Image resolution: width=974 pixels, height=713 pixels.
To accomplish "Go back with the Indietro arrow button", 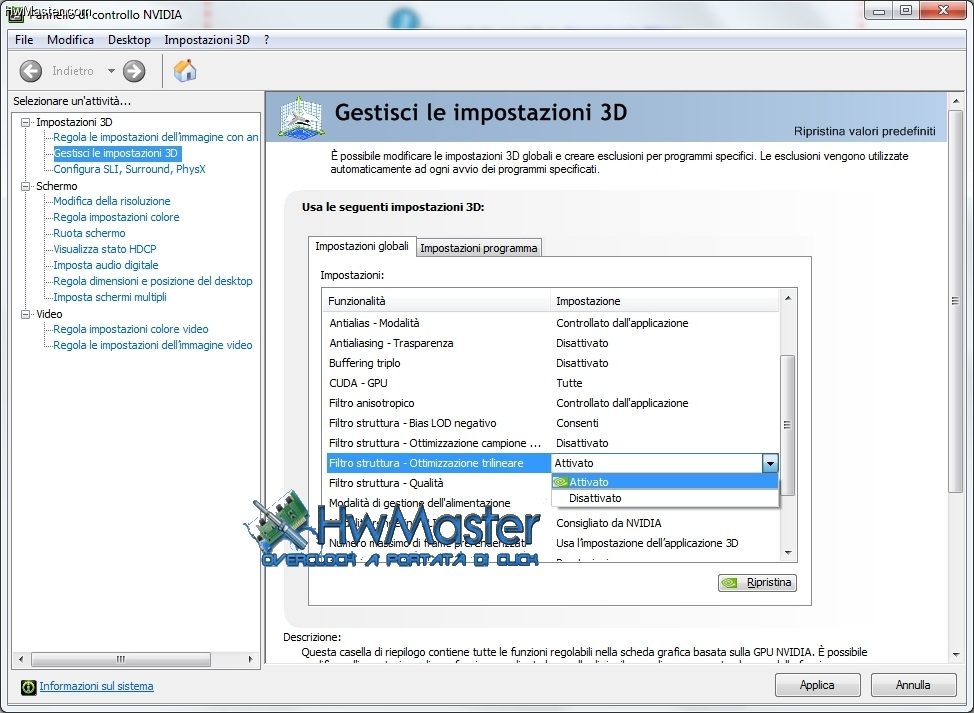I will click(30, 71).
